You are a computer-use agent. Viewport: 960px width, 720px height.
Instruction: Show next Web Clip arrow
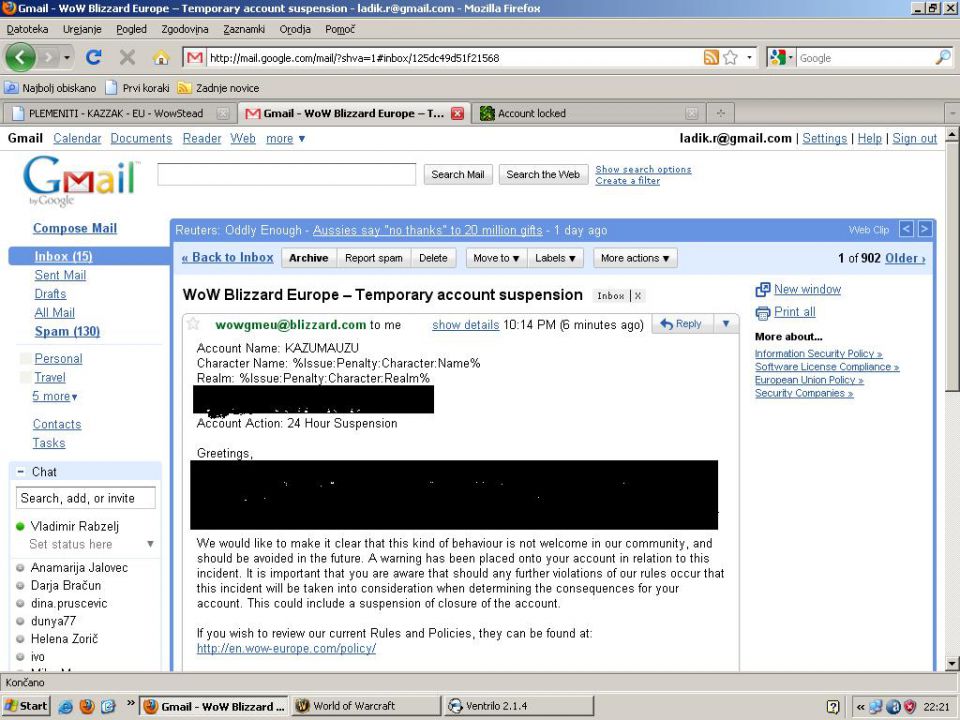[x=925, y=229]
